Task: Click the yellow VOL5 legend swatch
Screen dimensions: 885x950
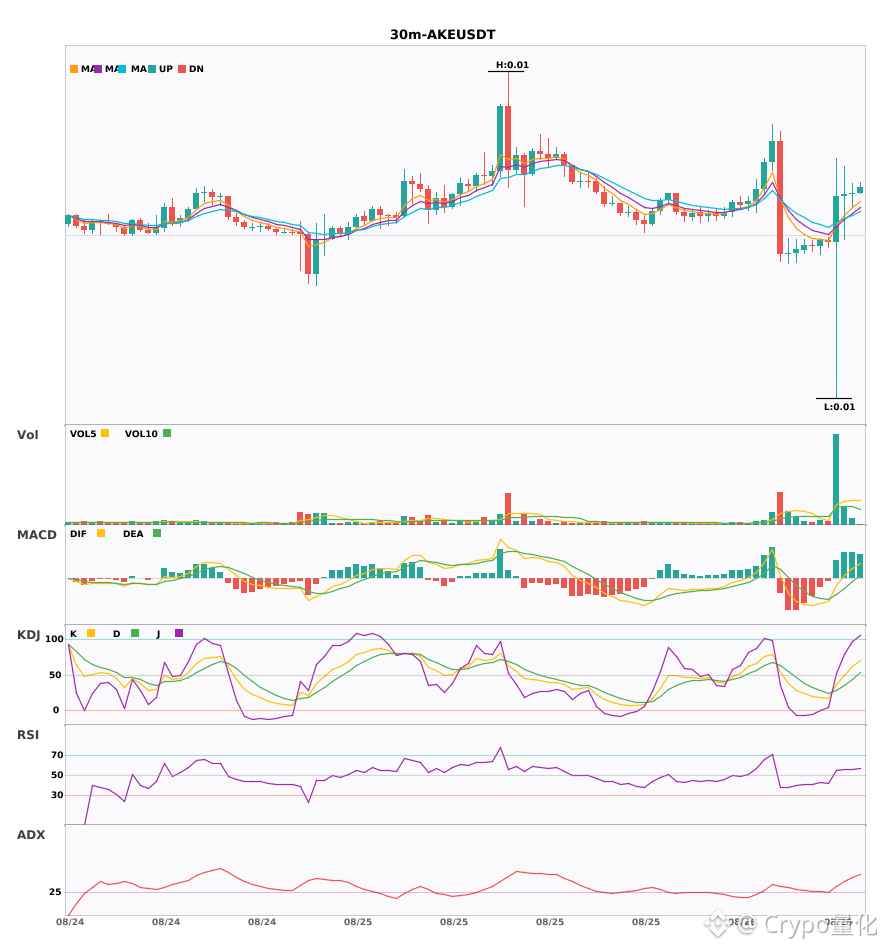Action: coord(105,433)
